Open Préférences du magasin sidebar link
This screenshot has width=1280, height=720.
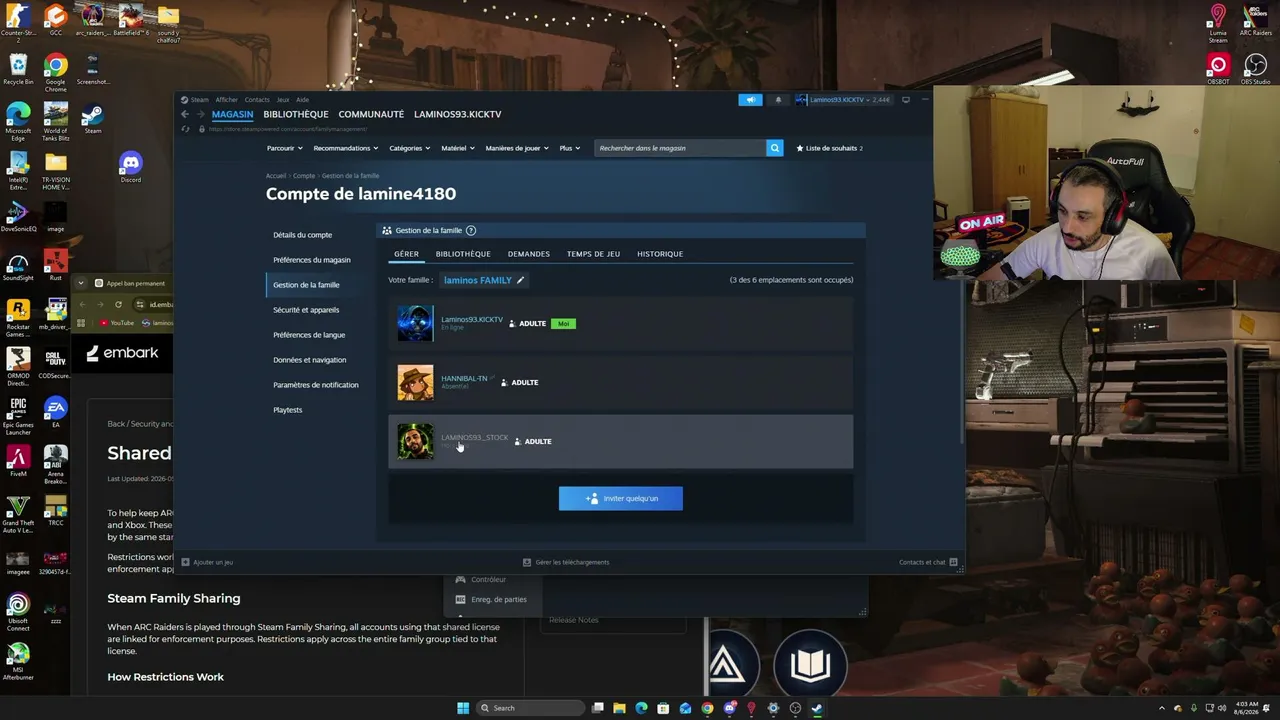(x=312, y=260)
